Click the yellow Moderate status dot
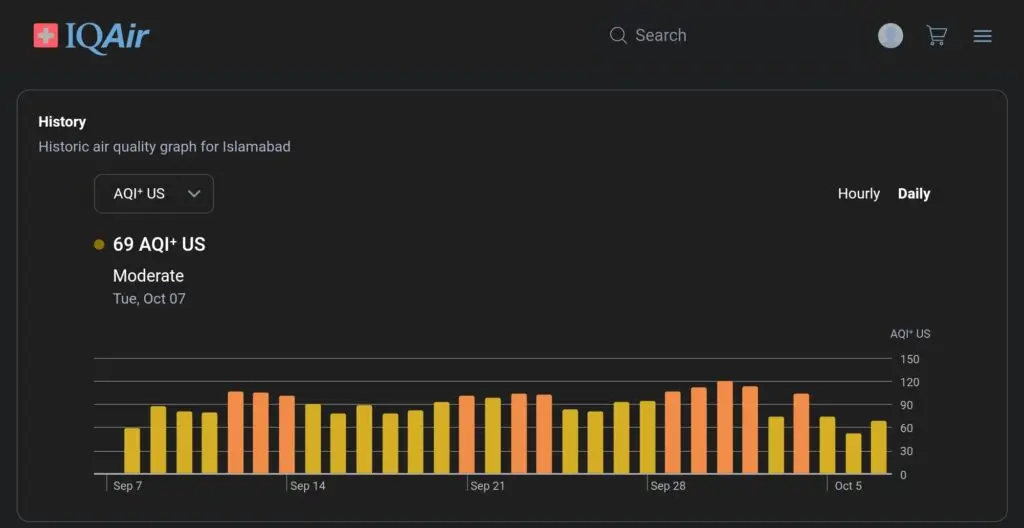 click(x=99, y=244)
